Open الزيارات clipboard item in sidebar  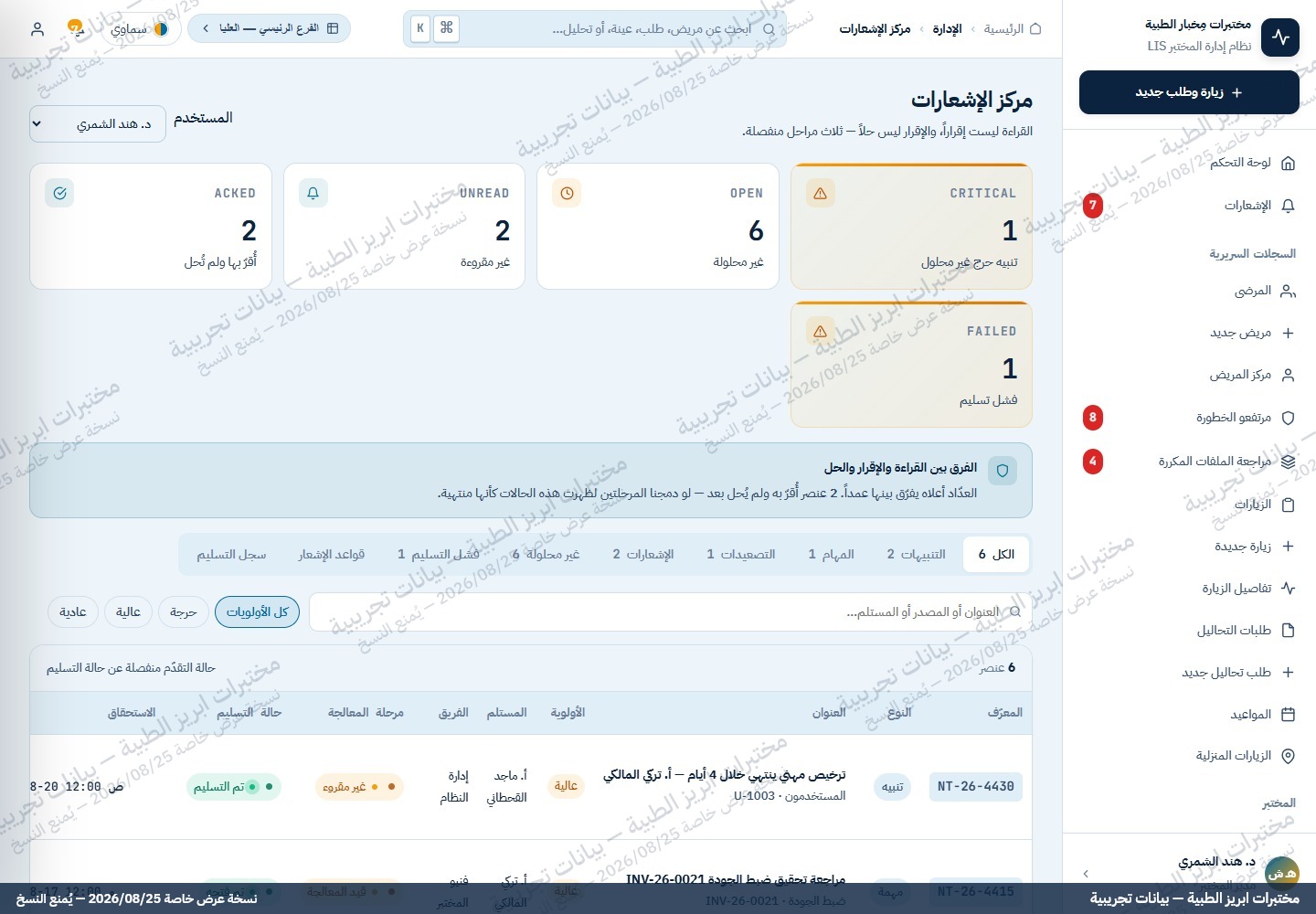(x=1189, y=505)
